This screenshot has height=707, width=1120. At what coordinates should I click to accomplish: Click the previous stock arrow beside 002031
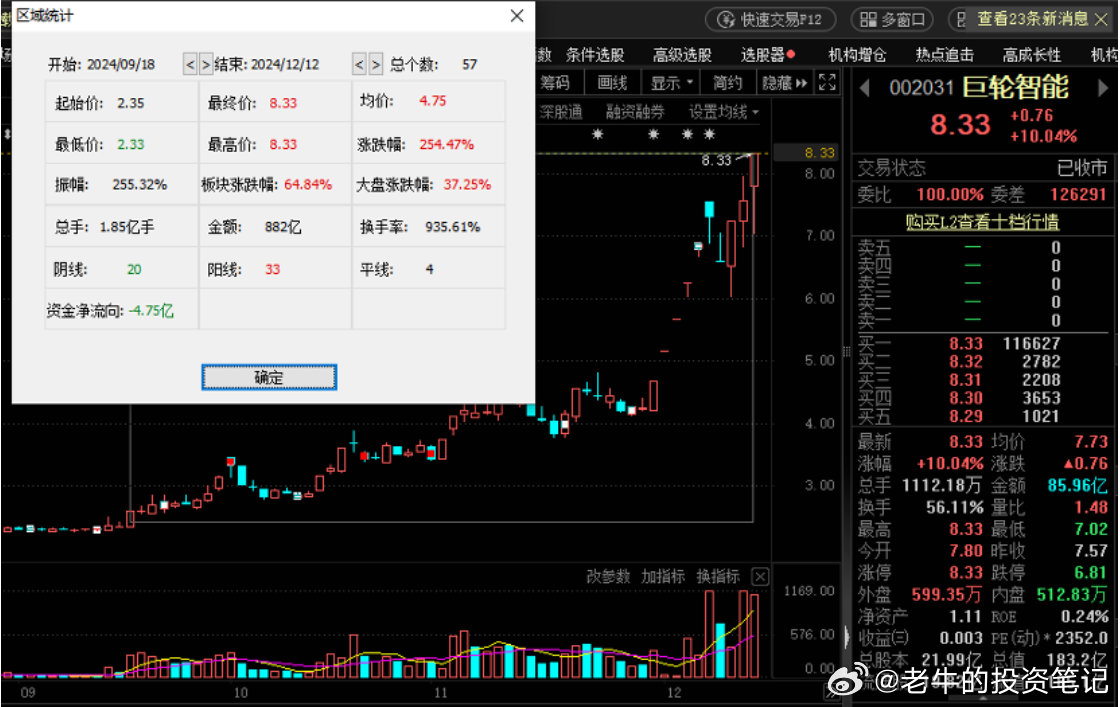coord(866,89)
